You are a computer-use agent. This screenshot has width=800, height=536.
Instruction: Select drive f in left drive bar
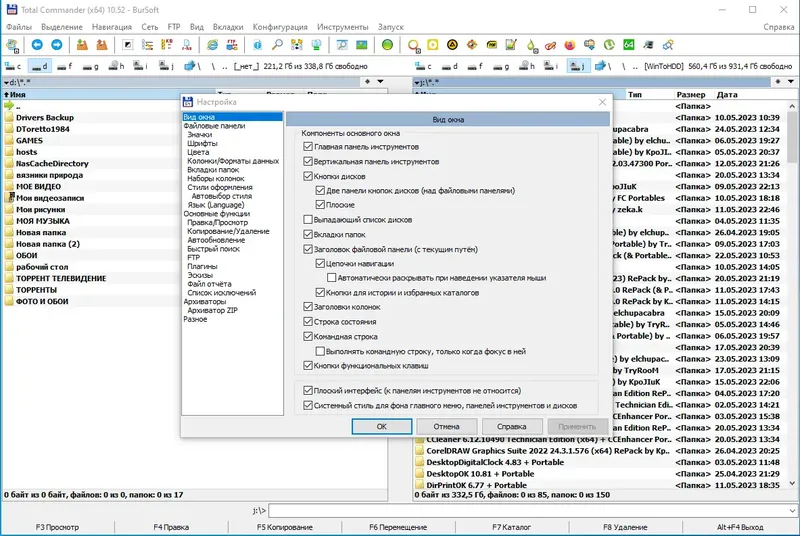(x=64, y=66)
